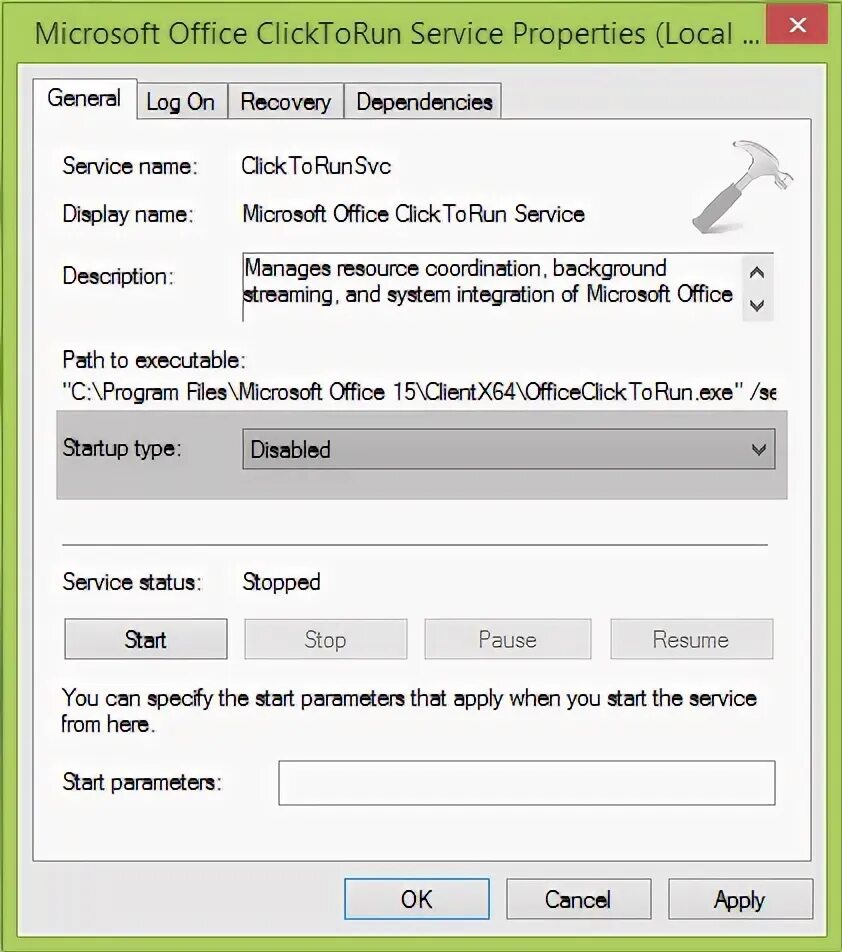Screen dimensions: 842x952
Task: Click description scroll up arrow
Action: [756, 273]
